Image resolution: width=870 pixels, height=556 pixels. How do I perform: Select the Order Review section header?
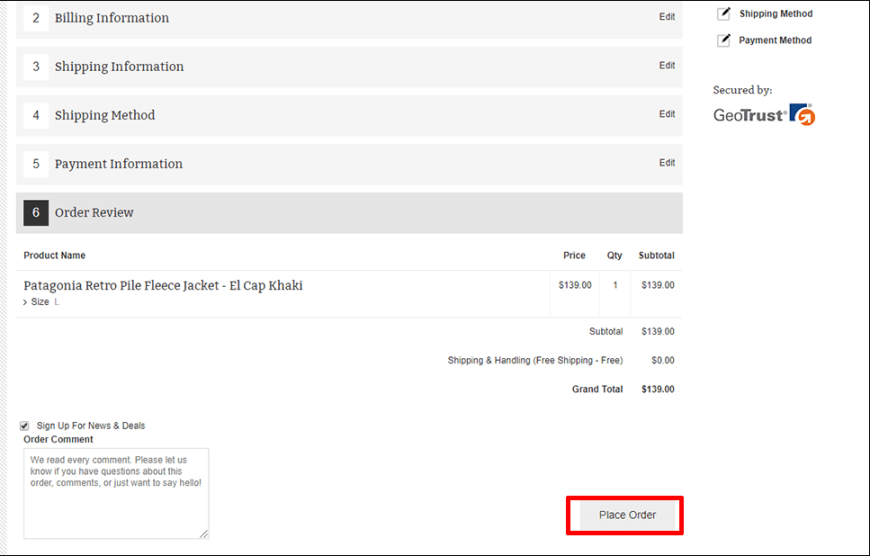pos(349,213)
